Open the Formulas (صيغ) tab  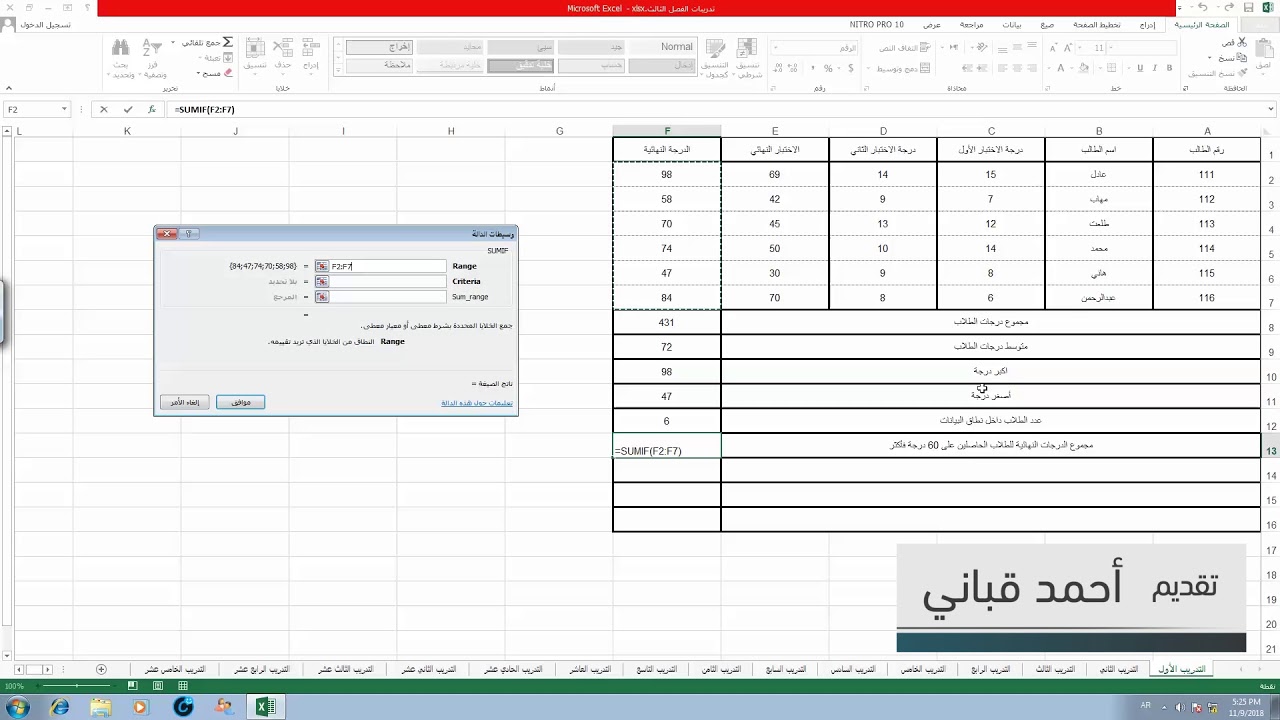coord(1047,24)
